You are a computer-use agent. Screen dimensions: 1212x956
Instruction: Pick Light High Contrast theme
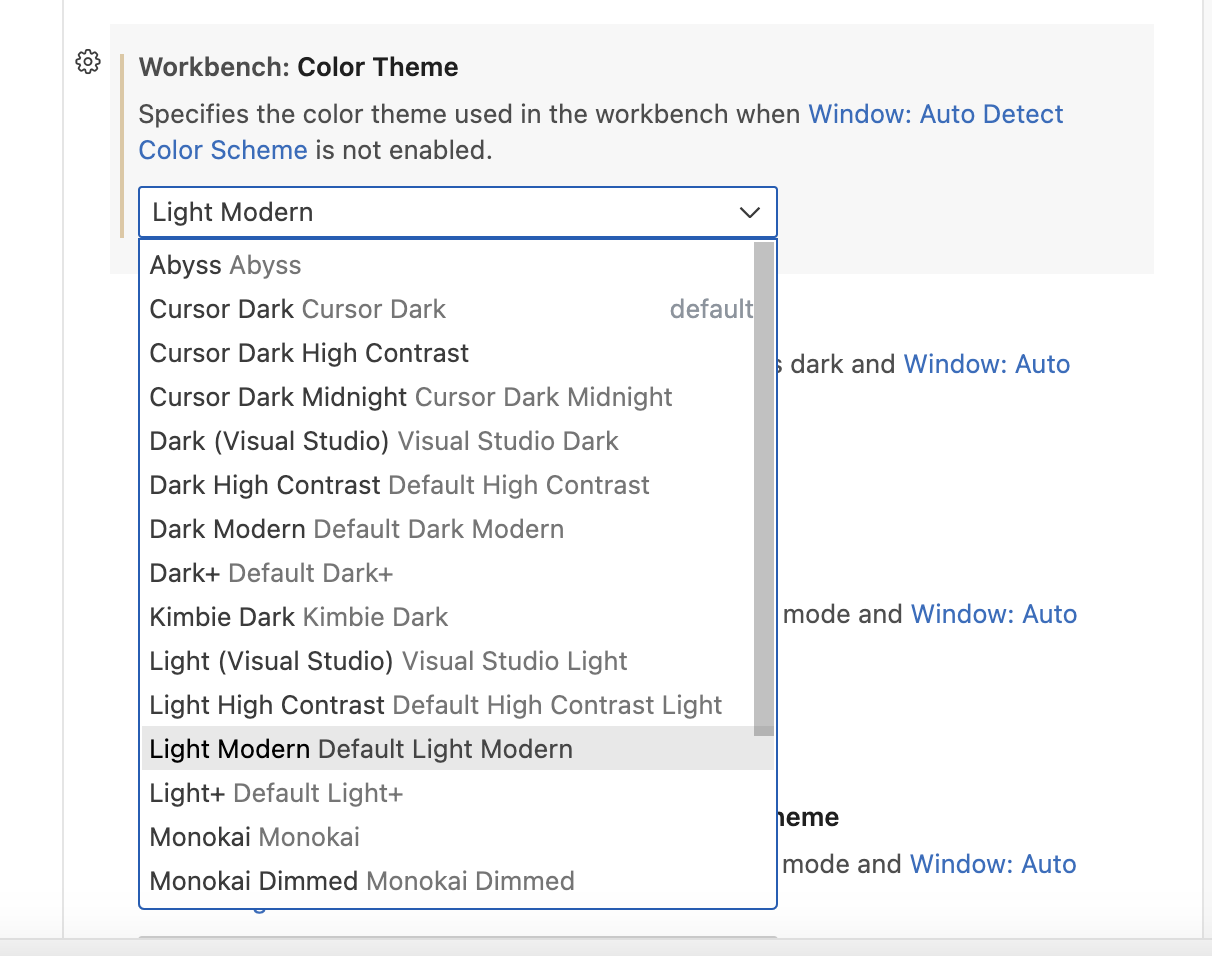coord(435,705)
